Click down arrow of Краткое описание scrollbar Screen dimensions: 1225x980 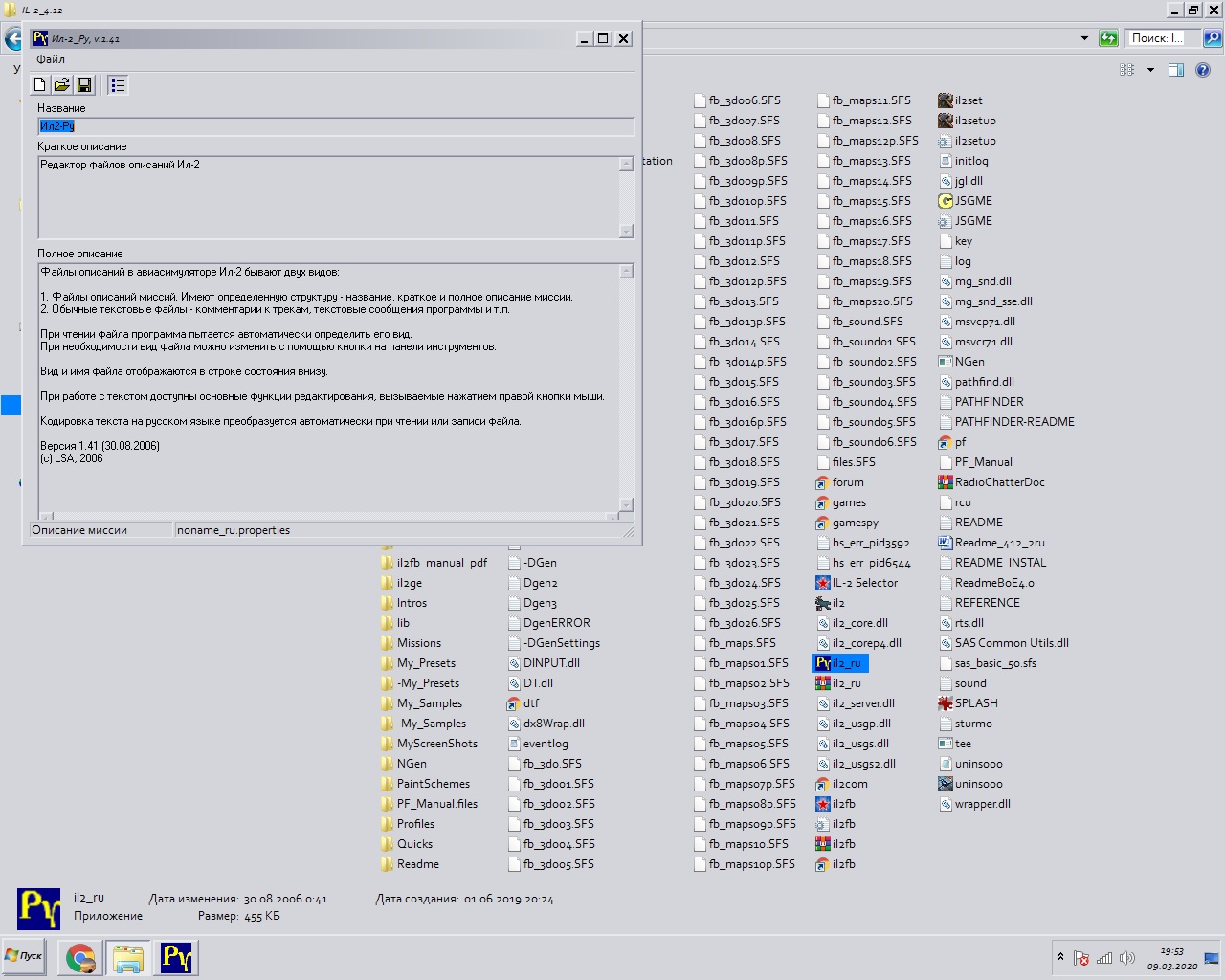(x=626, y=231)
